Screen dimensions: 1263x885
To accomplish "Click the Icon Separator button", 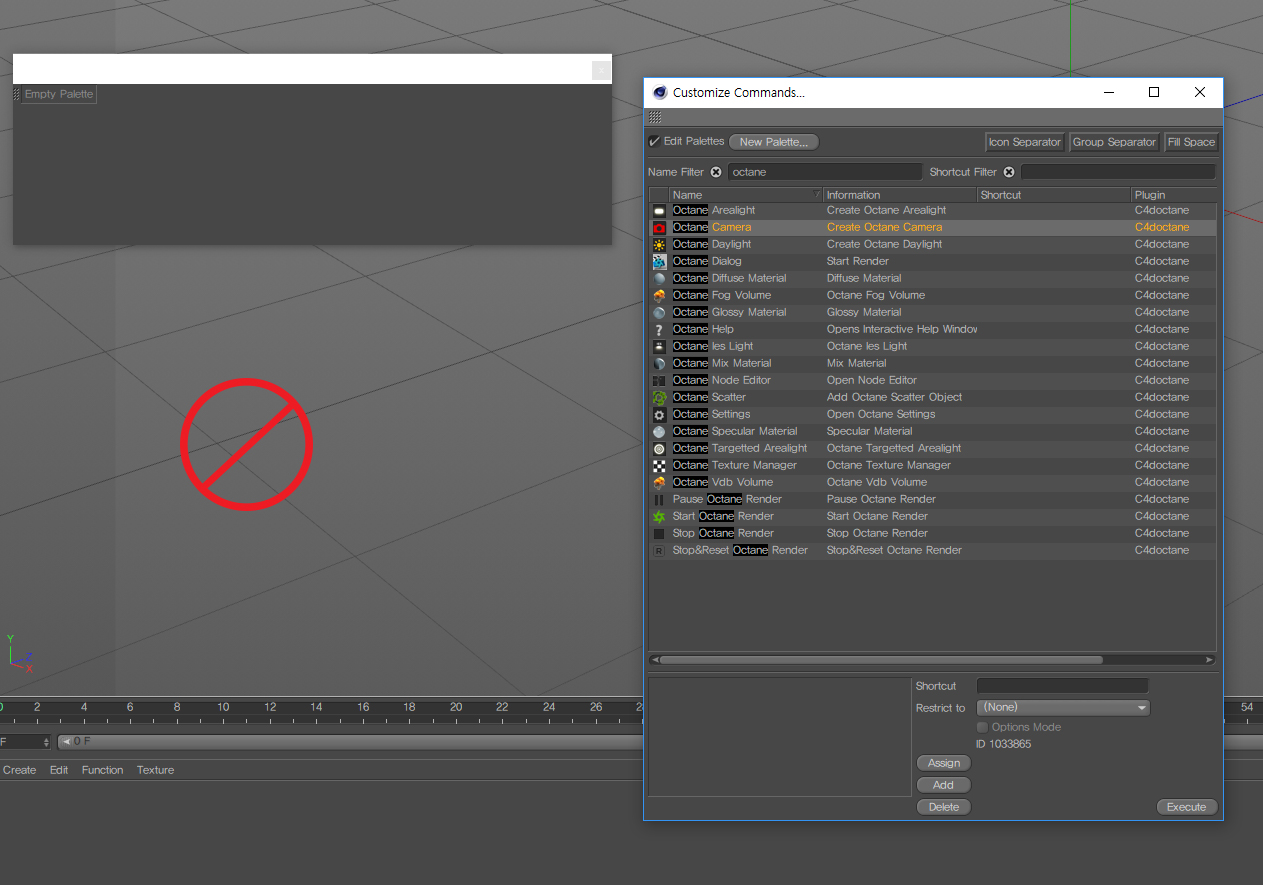I will [1025, 142].
